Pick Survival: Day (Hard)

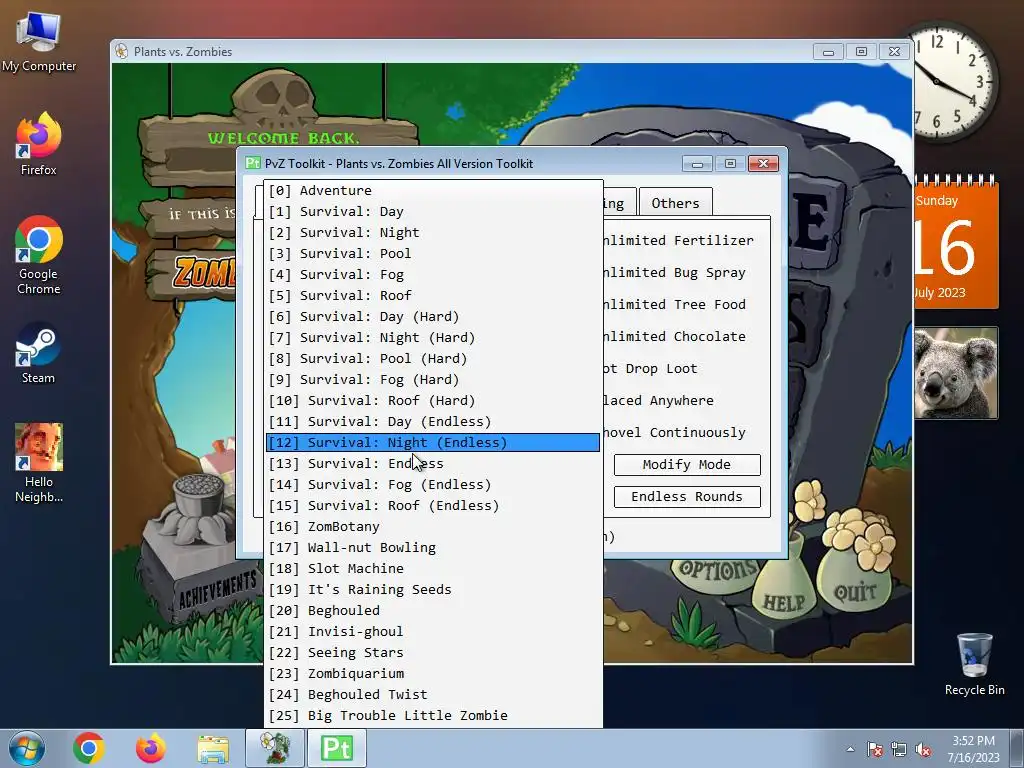click(433, 317)
